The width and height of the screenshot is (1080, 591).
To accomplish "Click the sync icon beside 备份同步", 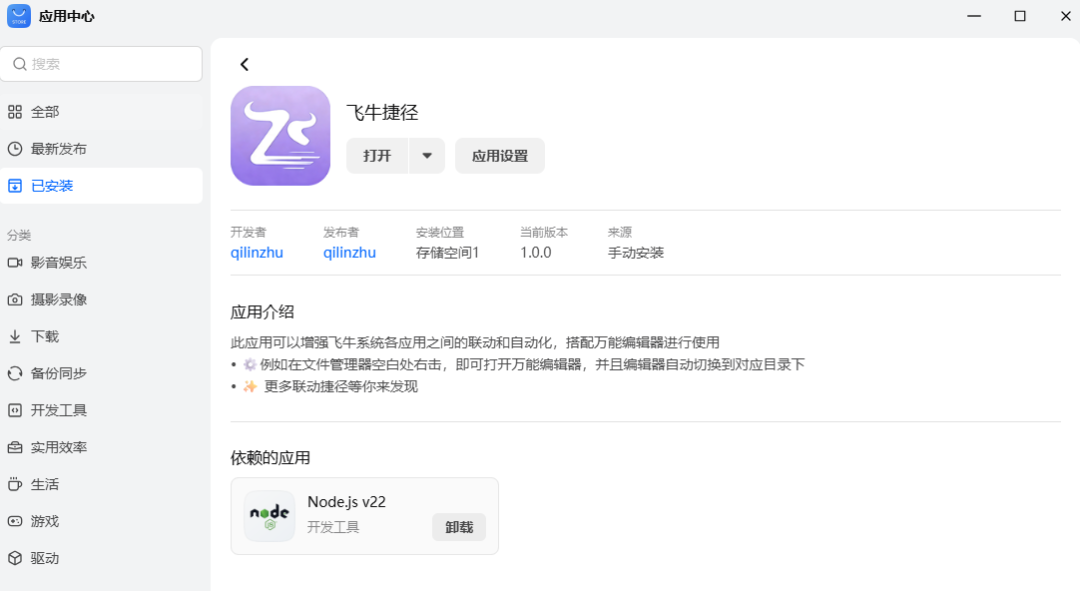I will tap(14, 373).
